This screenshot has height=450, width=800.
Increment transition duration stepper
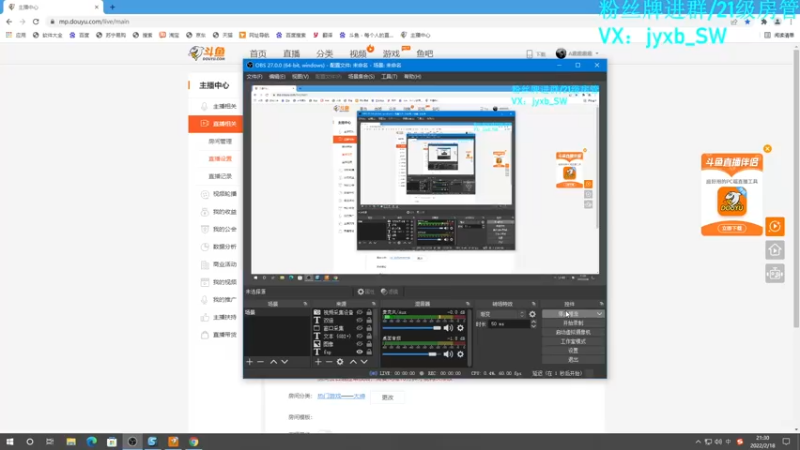533,322
